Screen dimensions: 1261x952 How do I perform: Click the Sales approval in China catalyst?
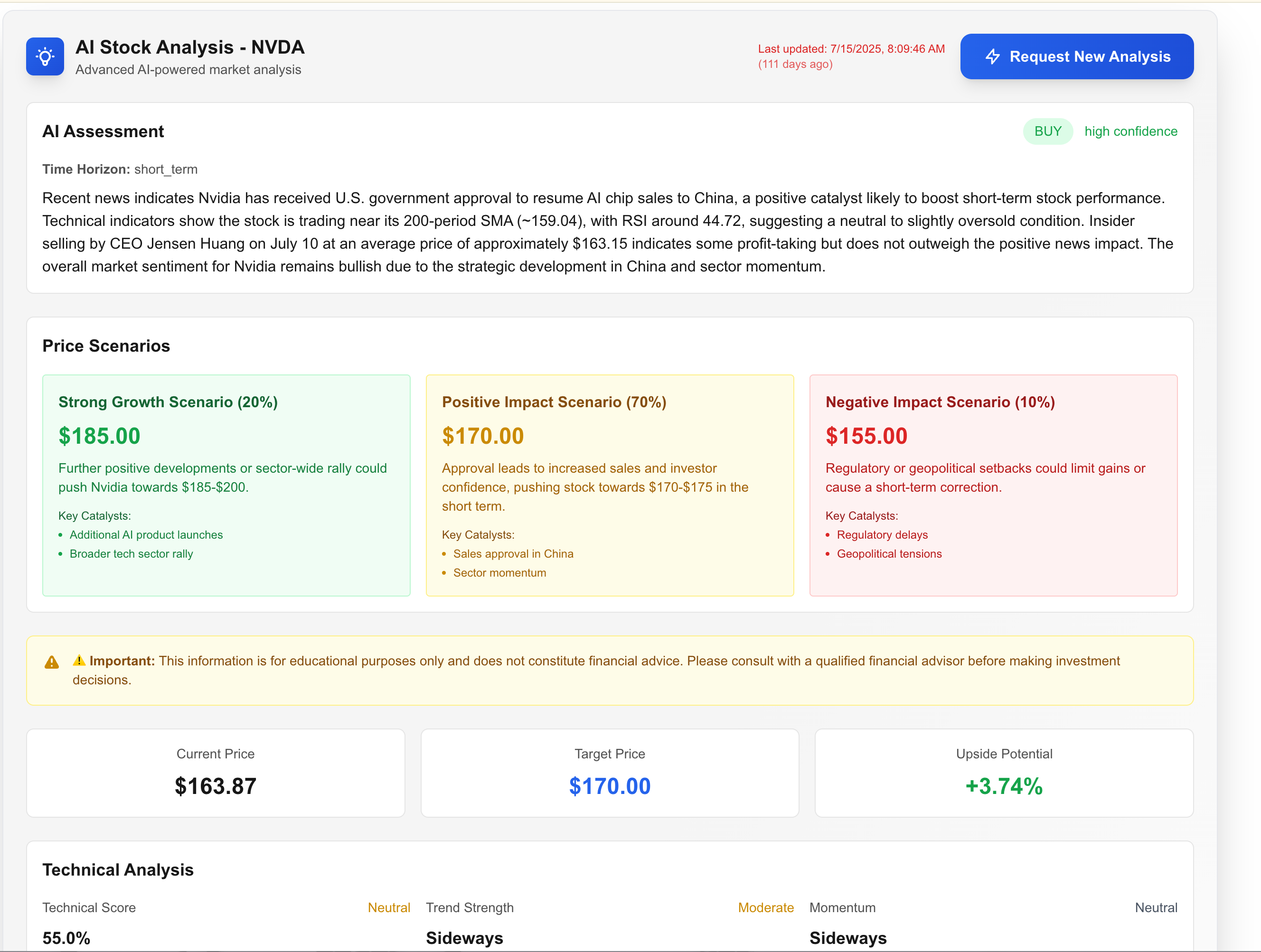pos(513,554)
